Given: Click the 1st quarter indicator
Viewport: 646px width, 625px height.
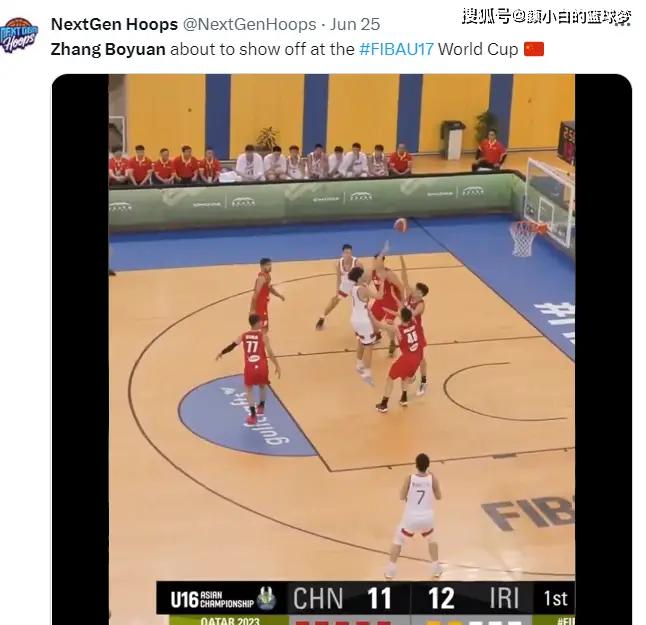Looking at the screenshot, I should [x=555, y=598].
